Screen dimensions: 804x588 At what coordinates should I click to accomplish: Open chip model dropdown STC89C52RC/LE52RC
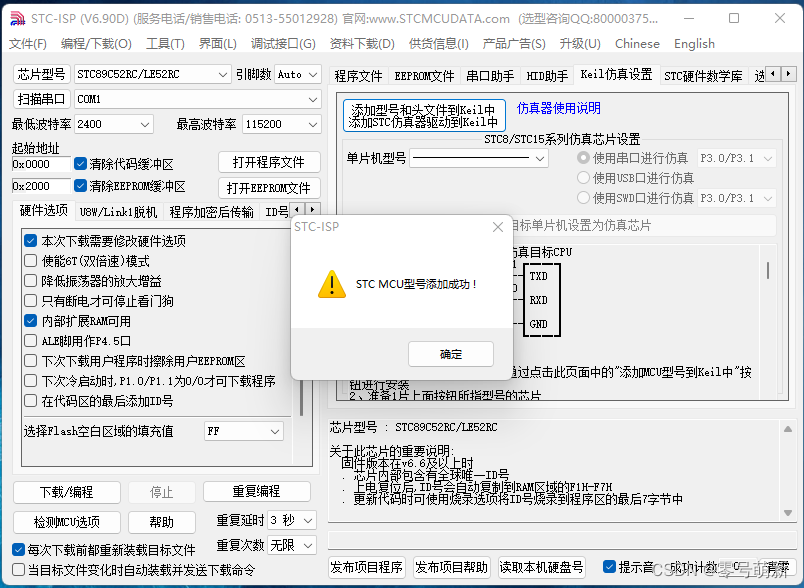click(152, 74)
